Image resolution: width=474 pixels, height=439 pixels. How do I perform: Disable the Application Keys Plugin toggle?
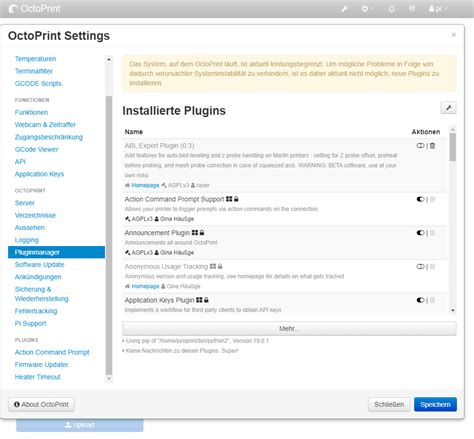point(420,300)
